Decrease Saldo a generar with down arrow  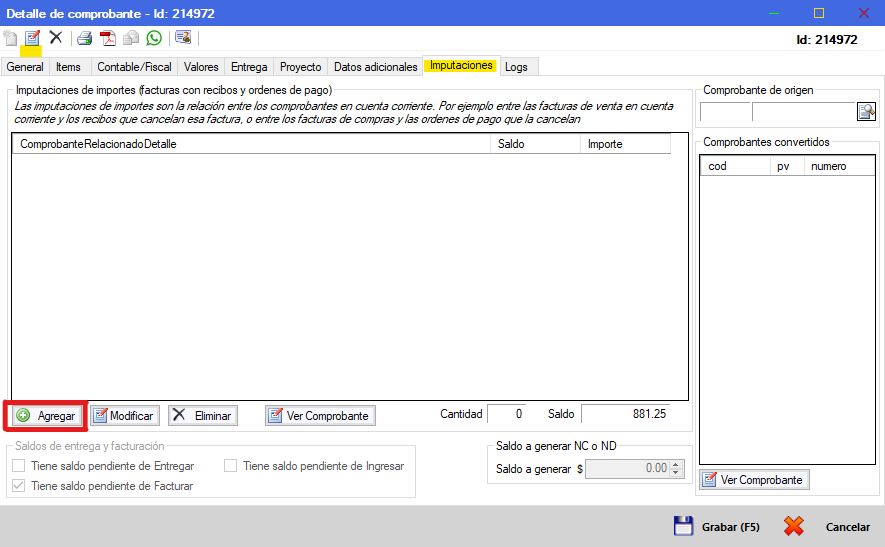[676, 472]
